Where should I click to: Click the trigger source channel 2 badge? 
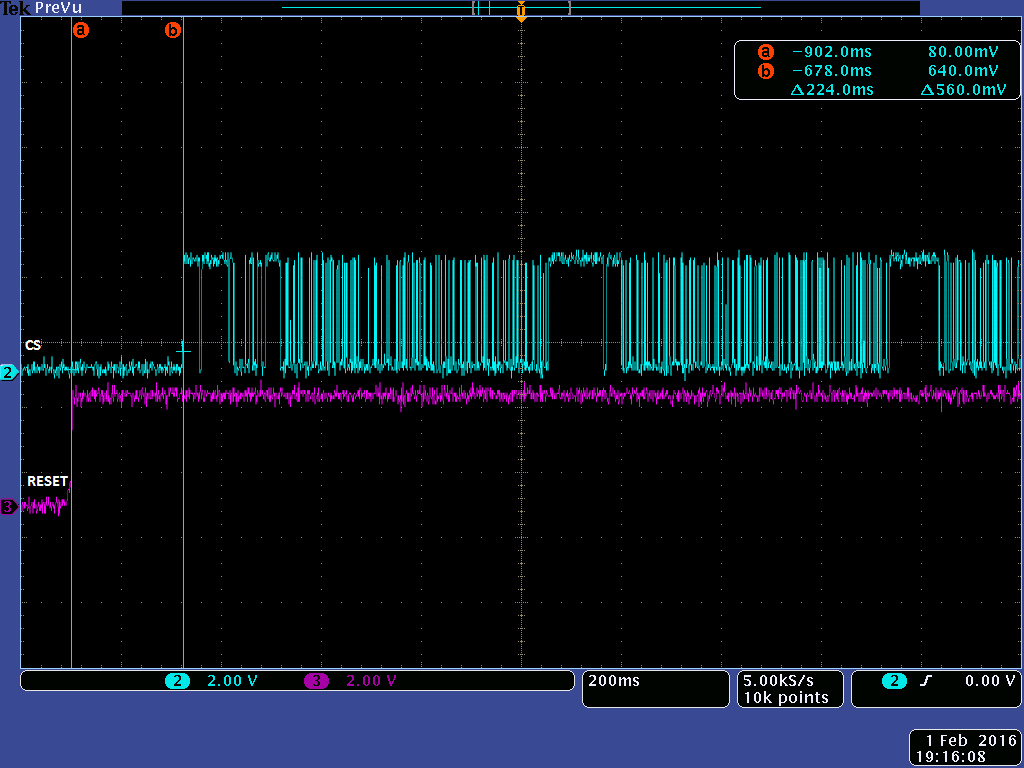point(894,680)
